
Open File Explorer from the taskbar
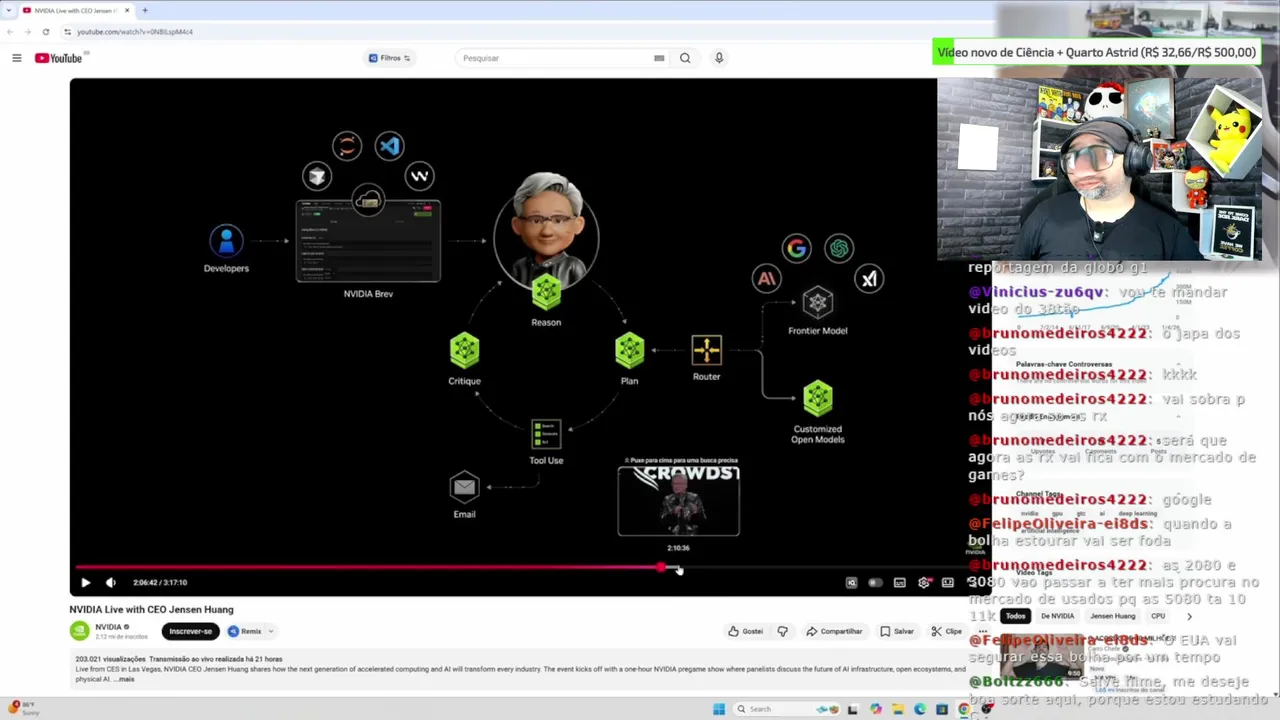point(898,709)
